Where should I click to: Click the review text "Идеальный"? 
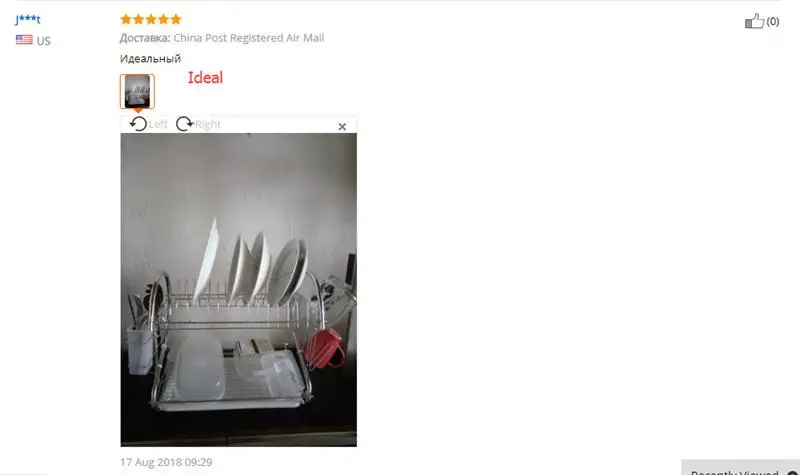[x=151, y=59]
